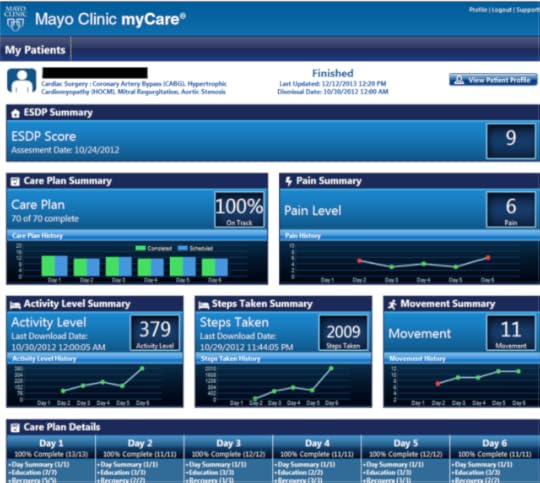Click the ESDP Score value 9

pos(511,141)
